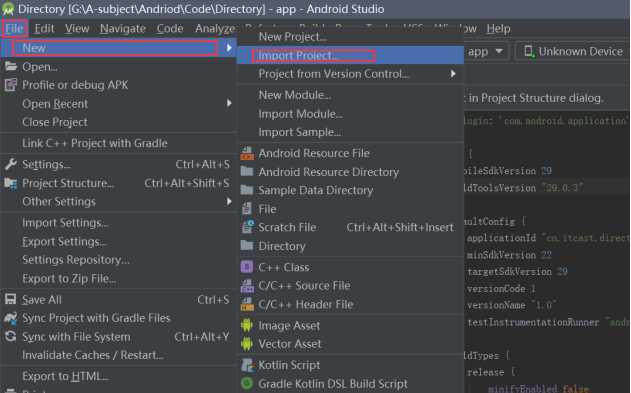Click the Kotlin Script icon
The height and width of the screenshot is (393, 631).
click(x=247, y=365)
